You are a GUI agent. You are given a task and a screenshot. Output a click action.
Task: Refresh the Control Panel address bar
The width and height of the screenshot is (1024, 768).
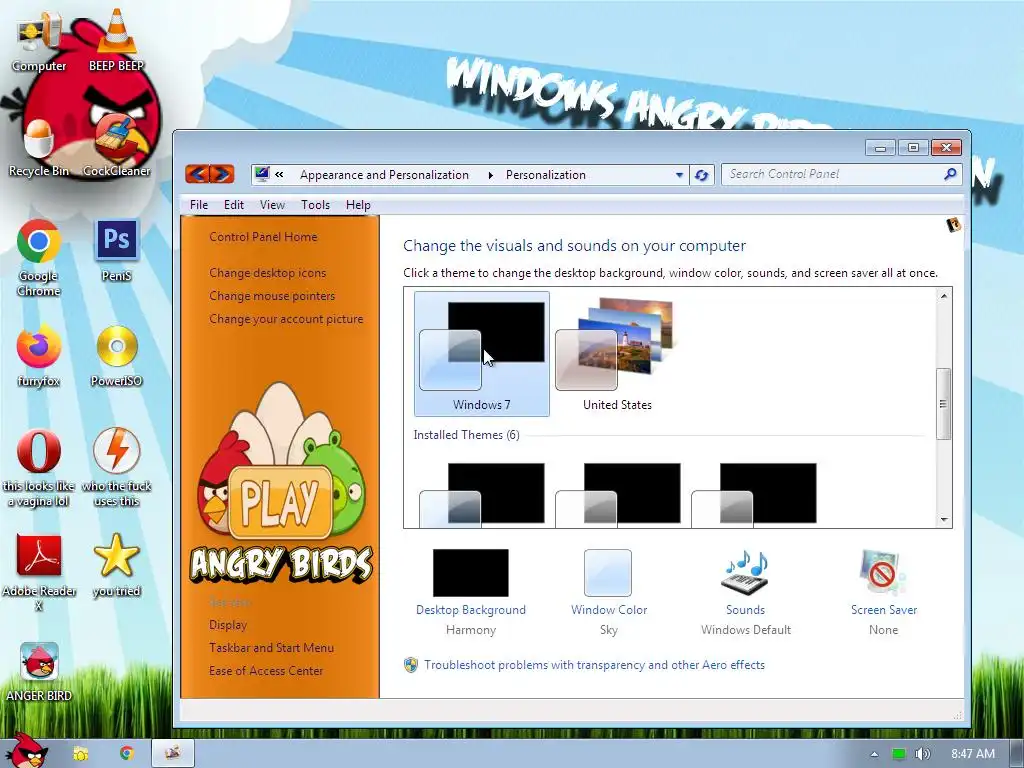coord(701,175)
